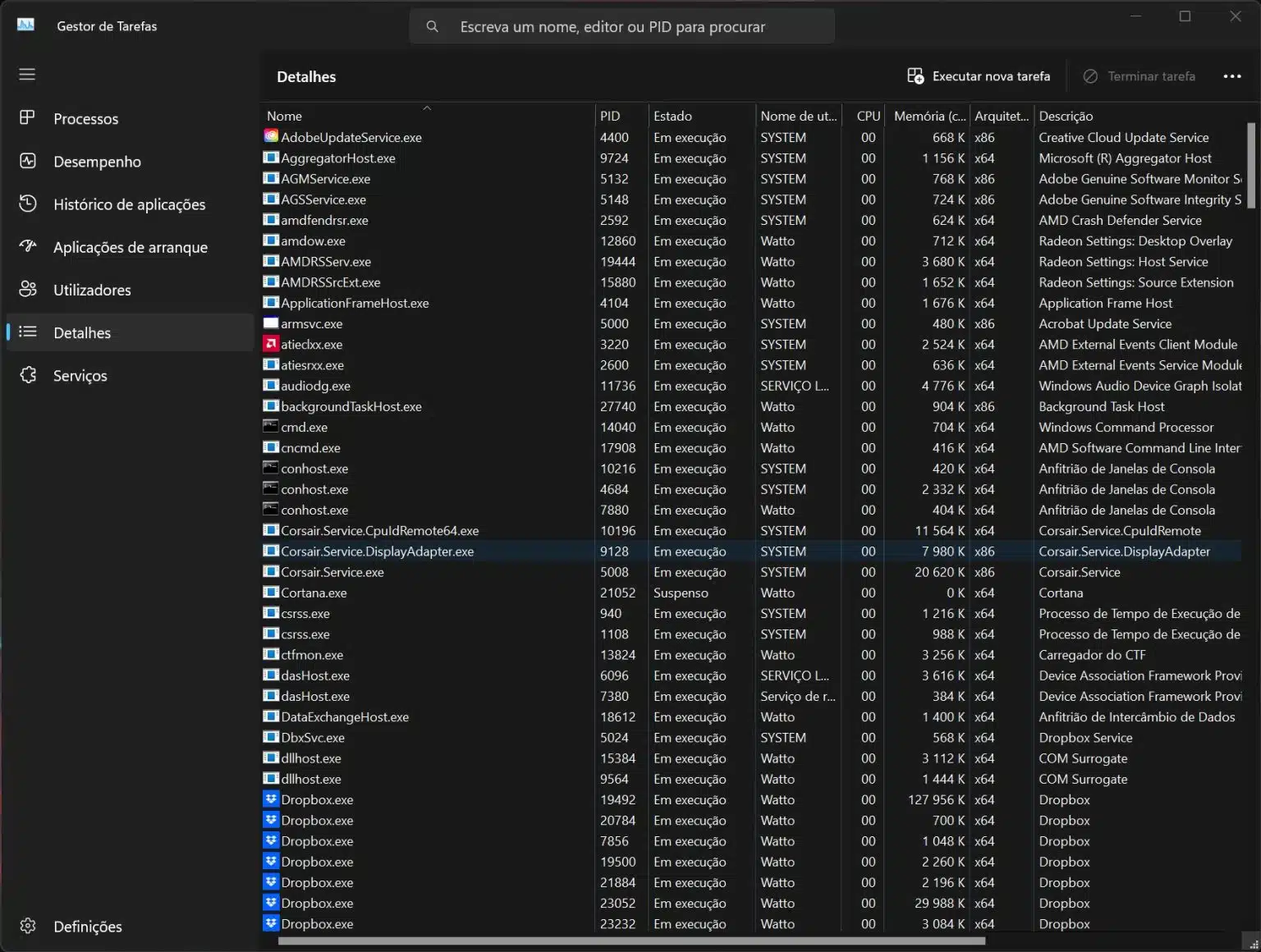Select dllhost.exe with PID 15384
The image size is (1261, 952).
click(x=752, y=757)
